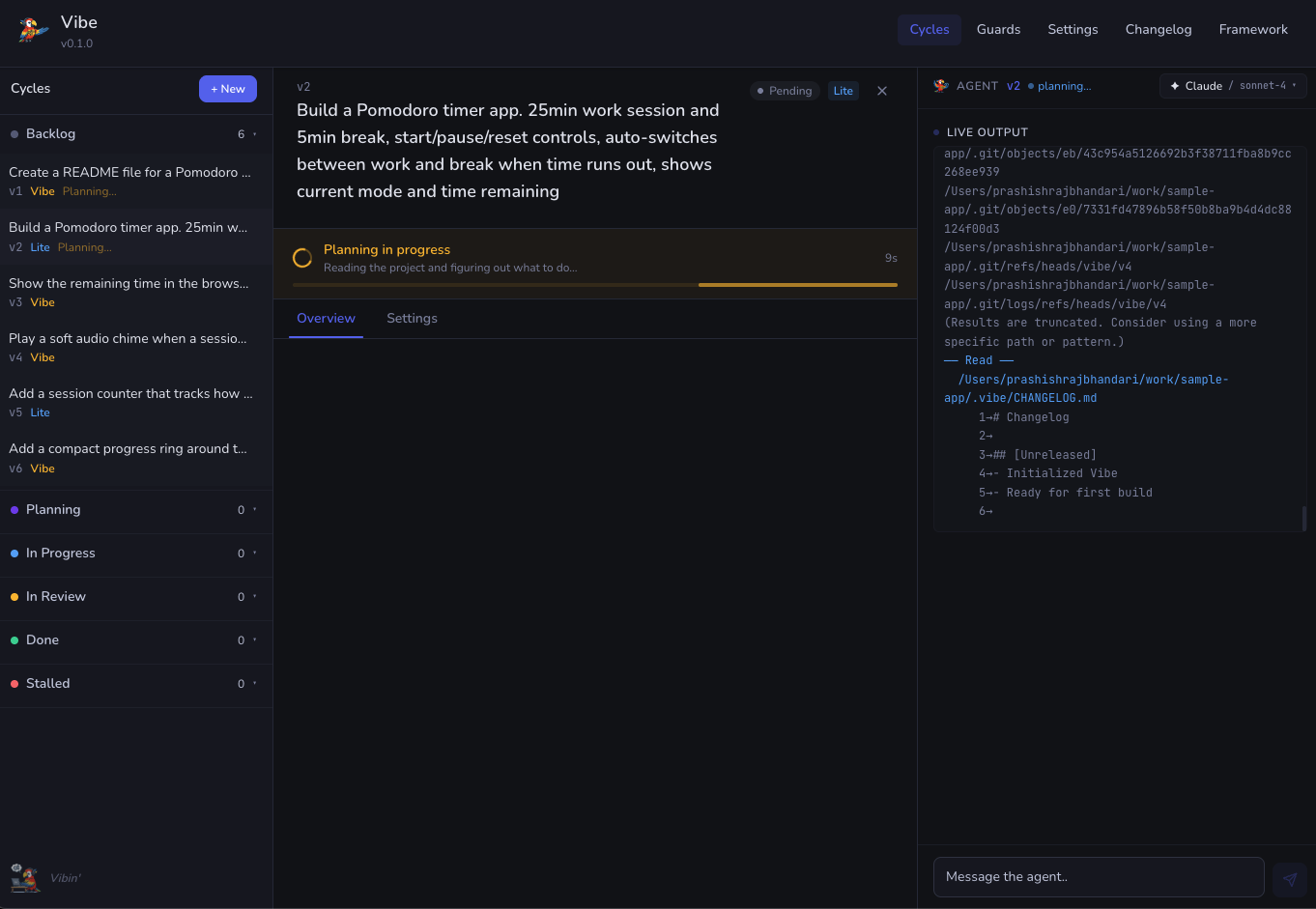Click the sparkle icon in the Claude model selector
Image resolution: width=1316 pixels, height=909 pixels.
pos(1173,85)
